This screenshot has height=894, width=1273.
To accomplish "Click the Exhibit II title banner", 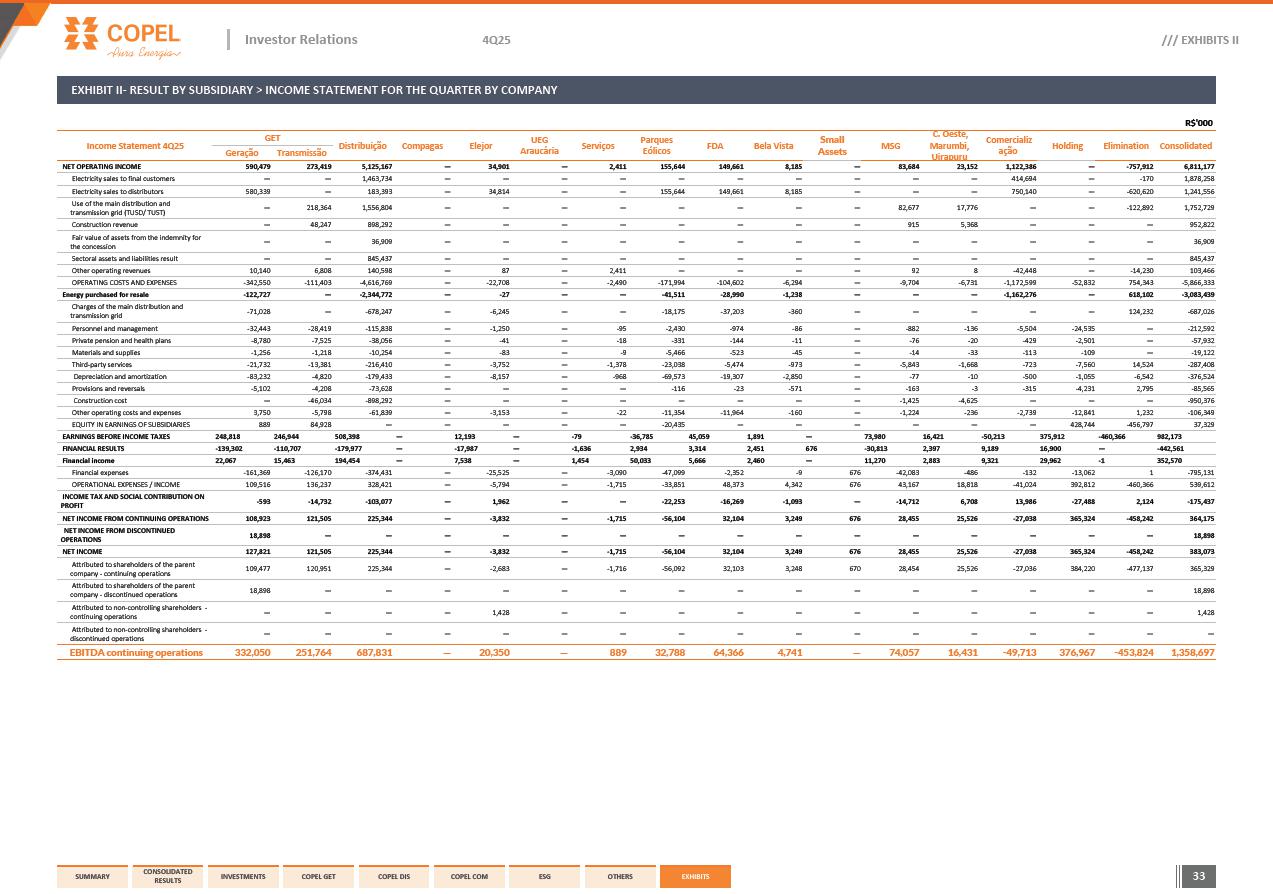I will [x=636, y=90].
